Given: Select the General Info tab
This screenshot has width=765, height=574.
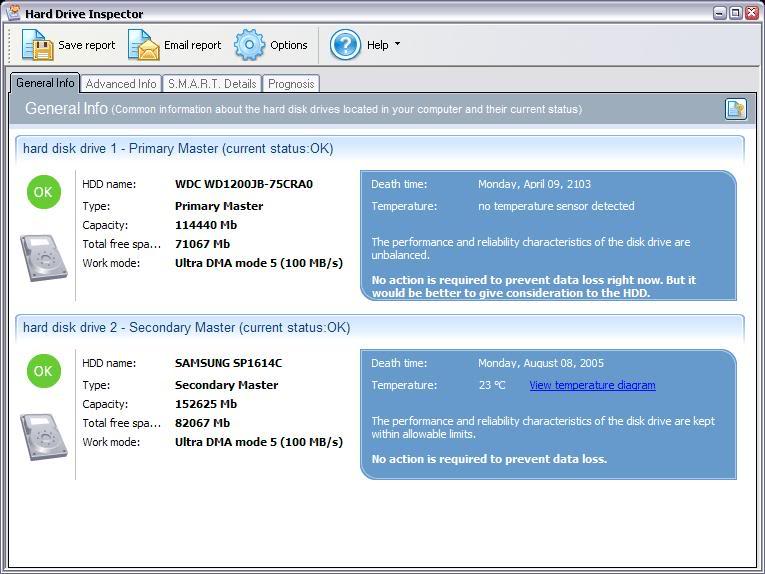Looking at the screenshot, I should pyautogui.click(x=45, y=83).
